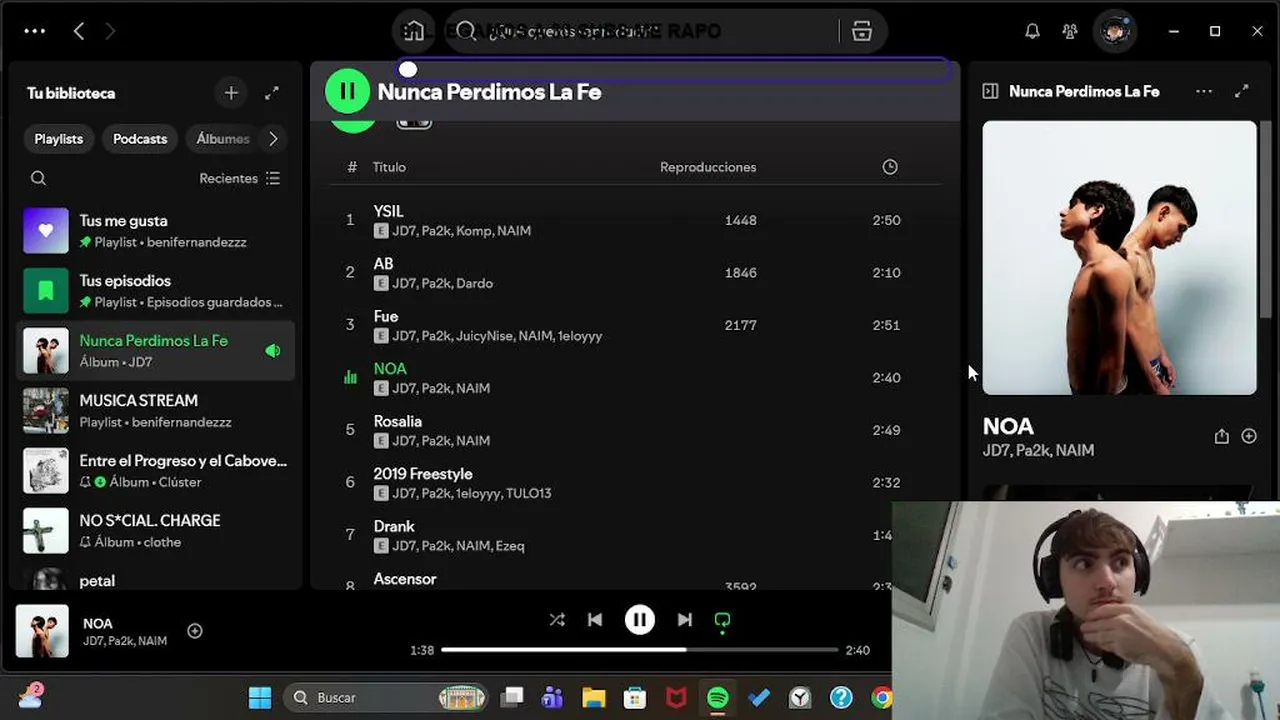The width and height of the screenshot is (1280, 720).
Task: Hide the Now Playing side panel
Action: click(990, 91)
